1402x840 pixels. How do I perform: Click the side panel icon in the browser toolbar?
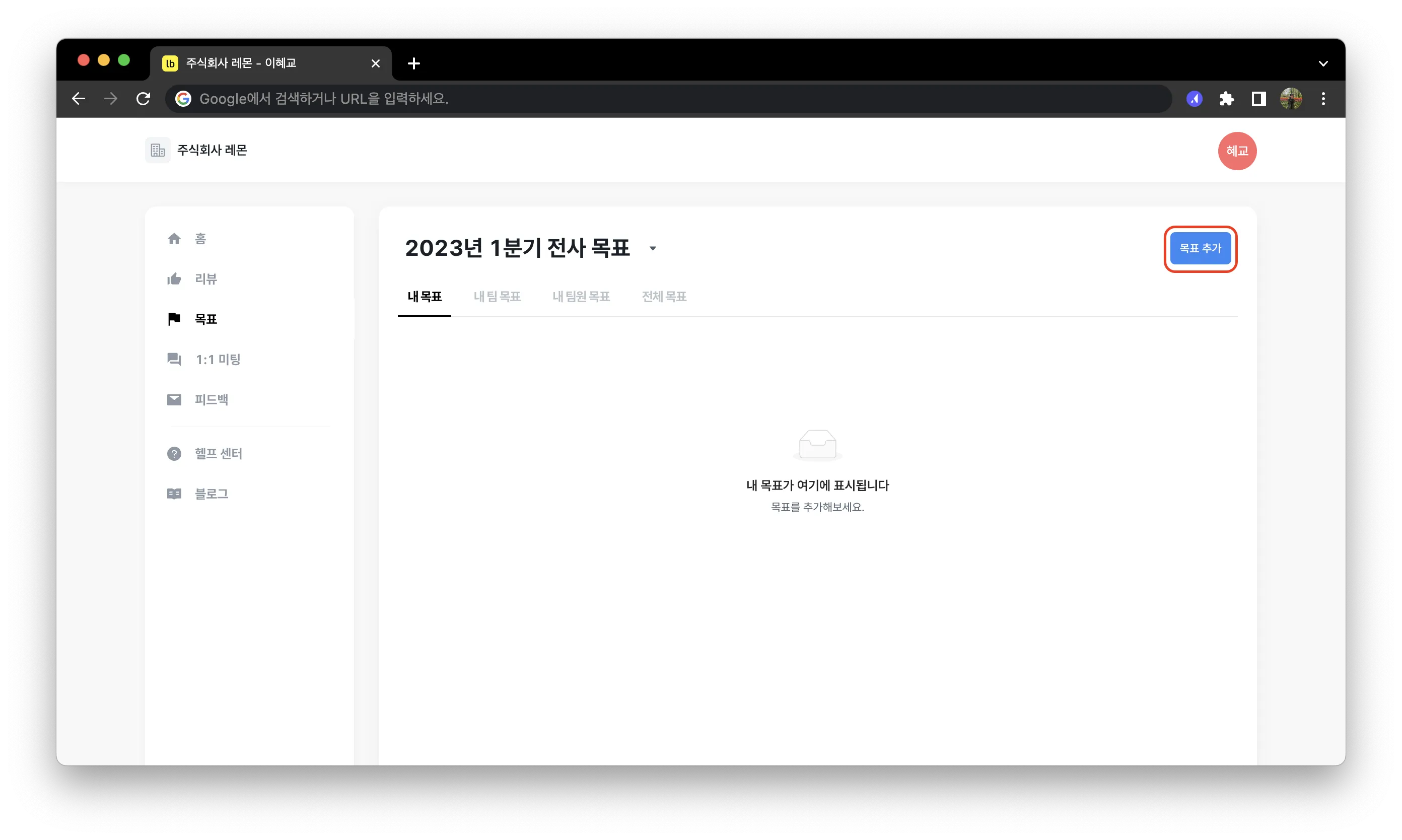tap(1258, 99)
